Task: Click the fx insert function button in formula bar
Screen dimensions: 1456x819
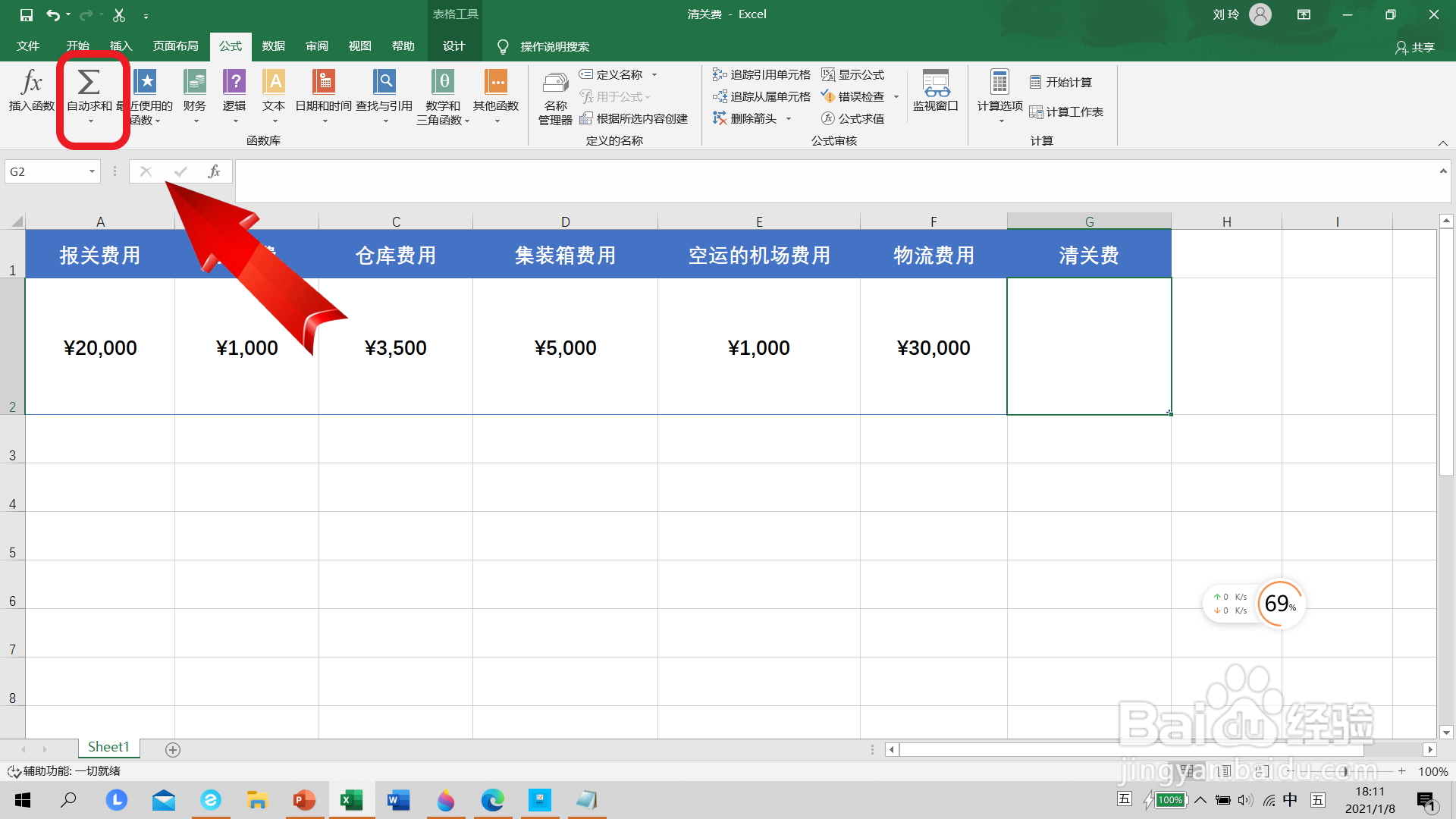Action: tap(215, 171)
